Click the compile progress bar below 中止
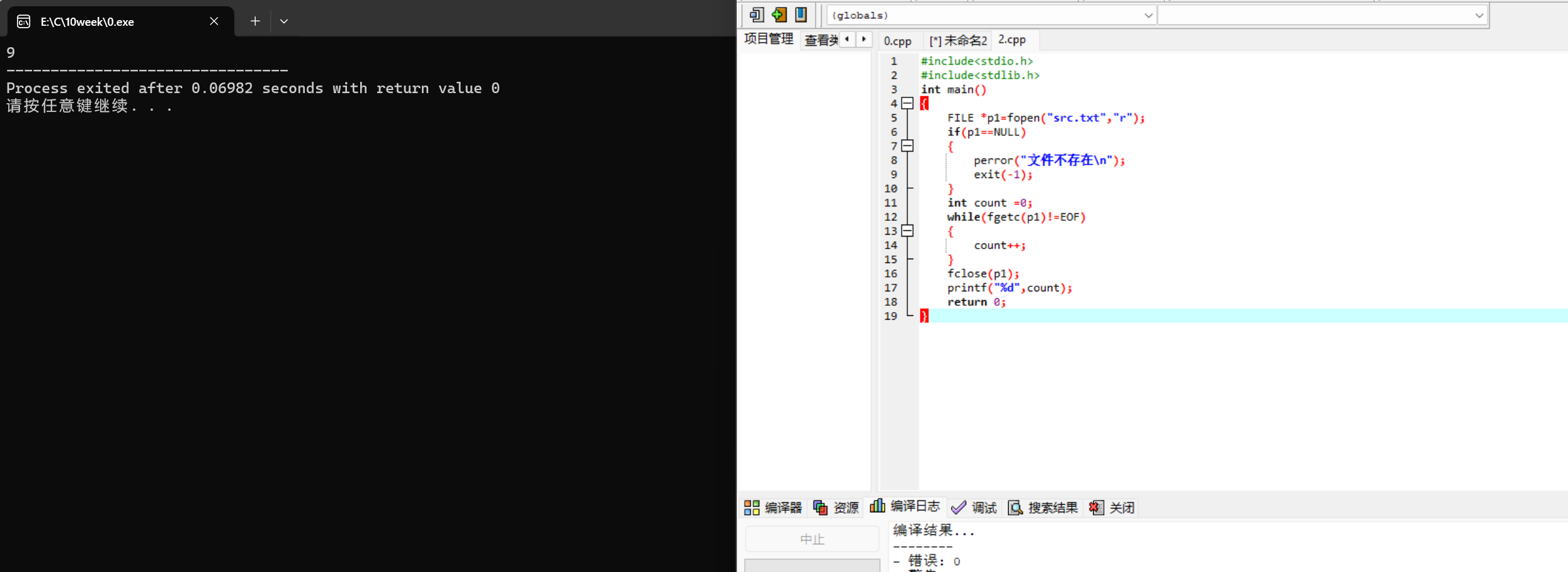This screenshot has height=572, width=1568. point(812,565)
